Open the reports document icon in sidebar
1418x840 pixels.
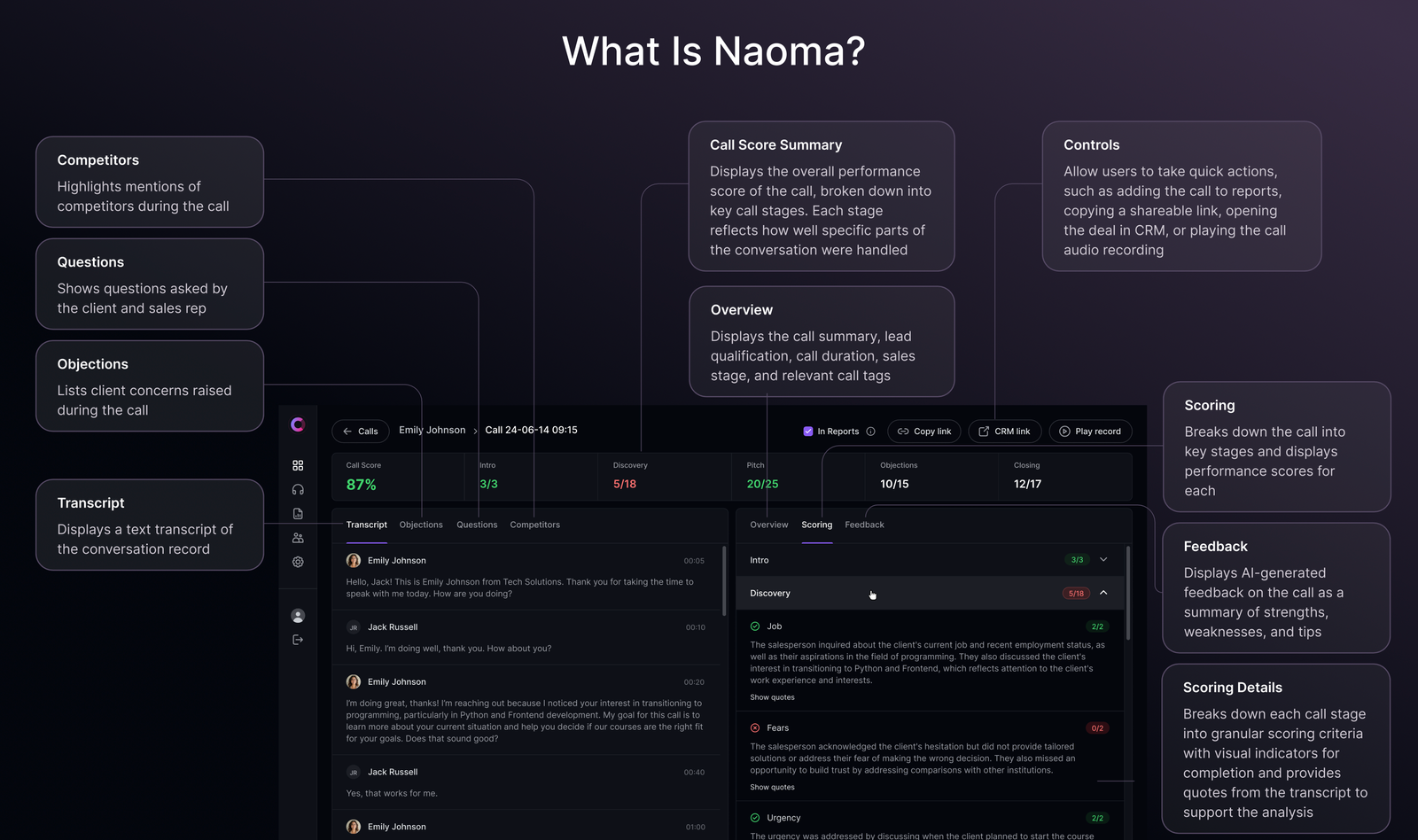298,514
